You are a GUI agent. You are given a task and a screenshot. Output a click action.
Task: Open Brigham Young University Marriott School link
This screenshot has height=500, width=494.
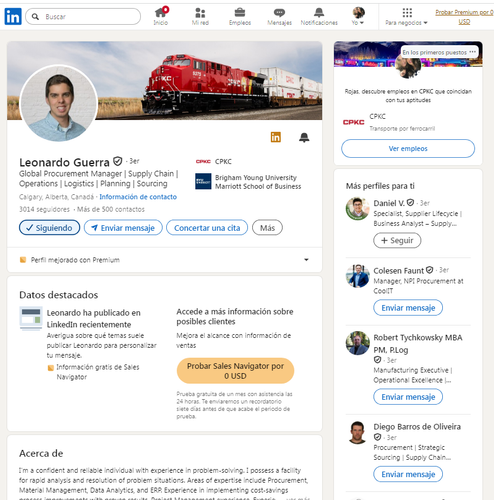258,182
